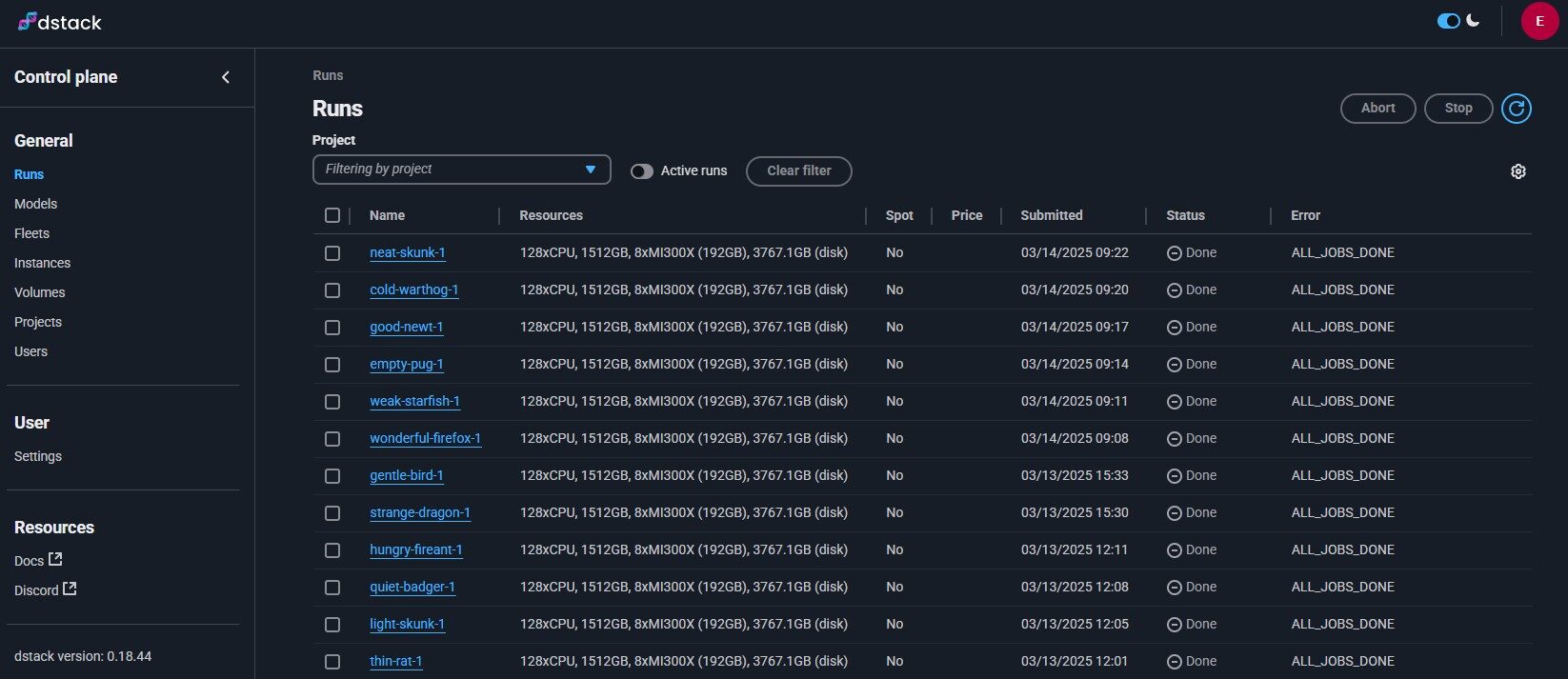The width and height of the screenshot is (1568, 679).
Task: Open the user avatar E menu
Action: pyautogui.click(x=1539, y=21)
